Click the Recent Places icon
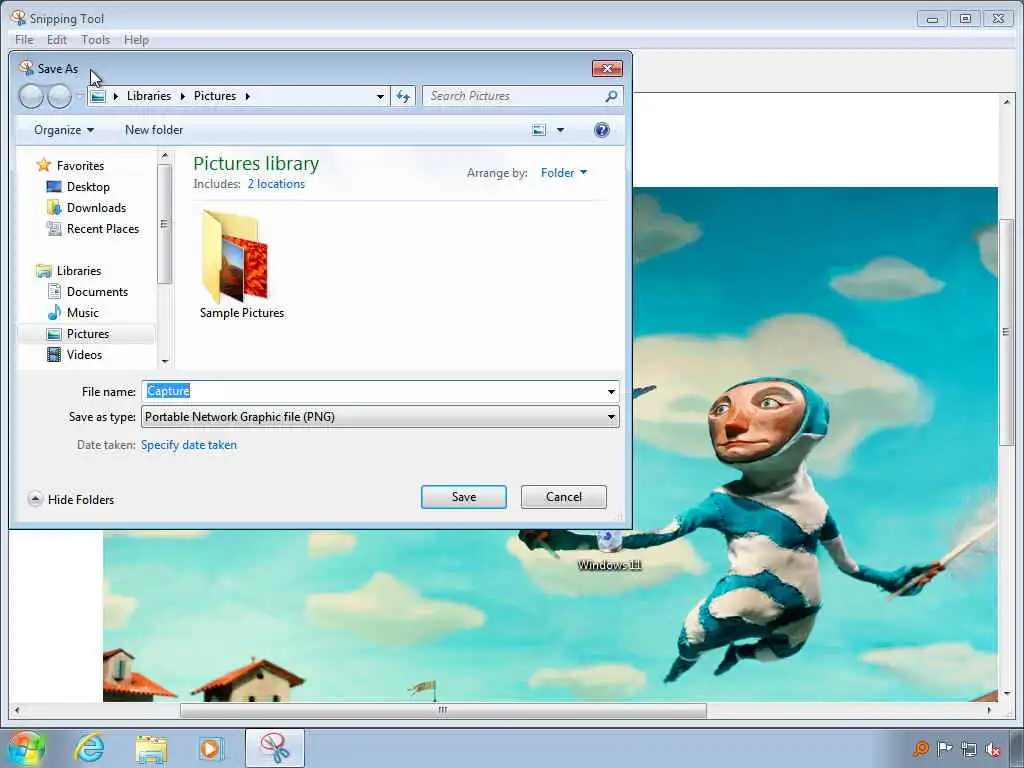 54,229
